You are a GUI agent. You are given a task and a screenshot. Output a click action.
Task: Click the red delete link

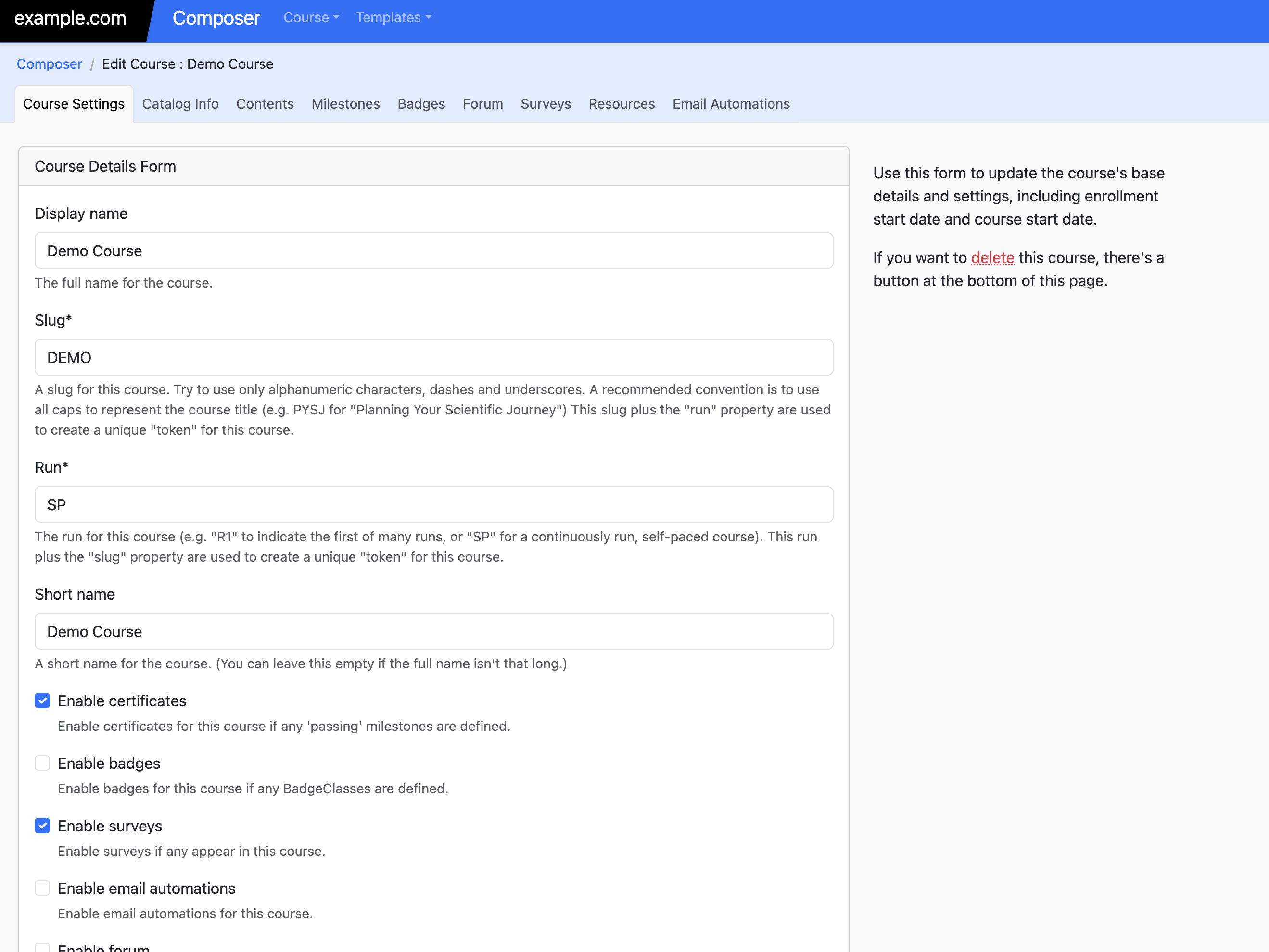[x=992, y=258]
